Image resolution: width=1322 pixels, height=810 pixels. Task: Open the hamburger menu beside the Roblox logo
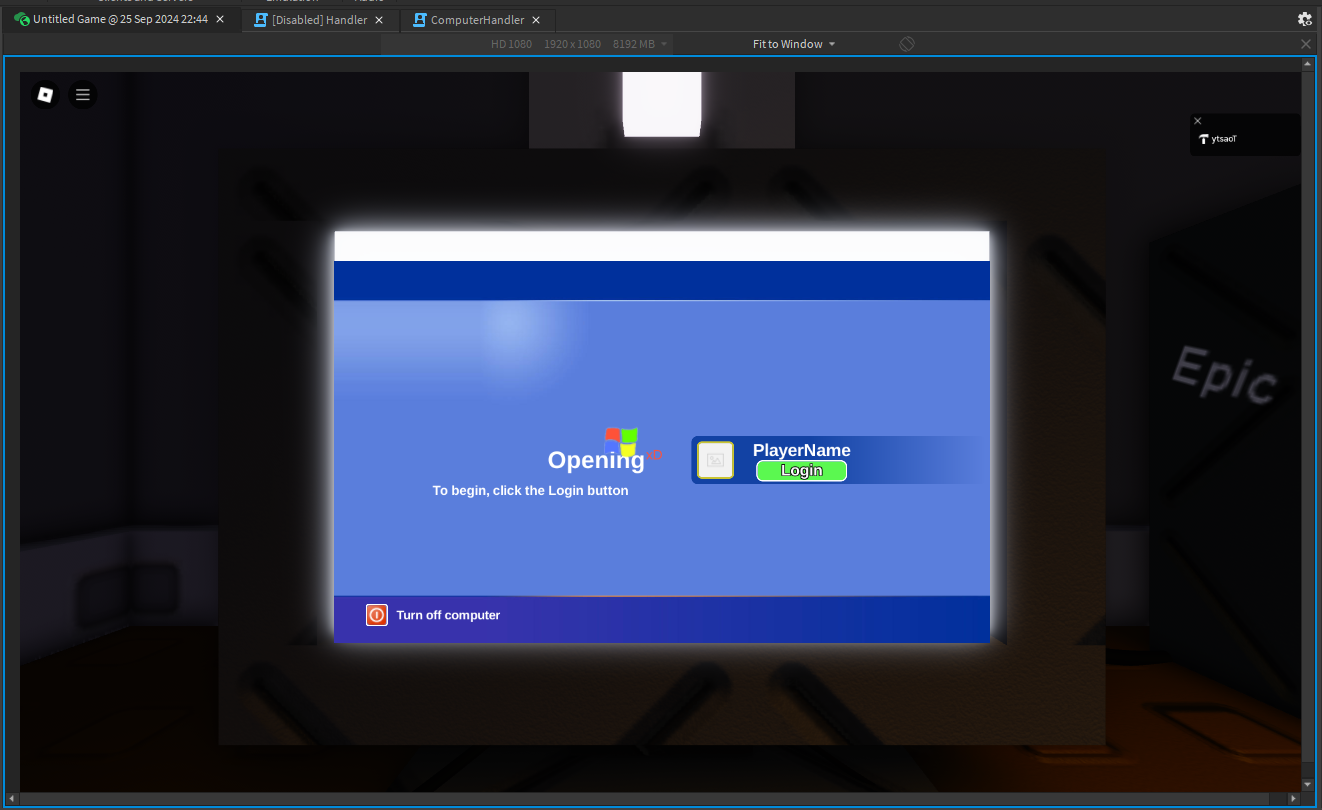[x=83, y=94]
